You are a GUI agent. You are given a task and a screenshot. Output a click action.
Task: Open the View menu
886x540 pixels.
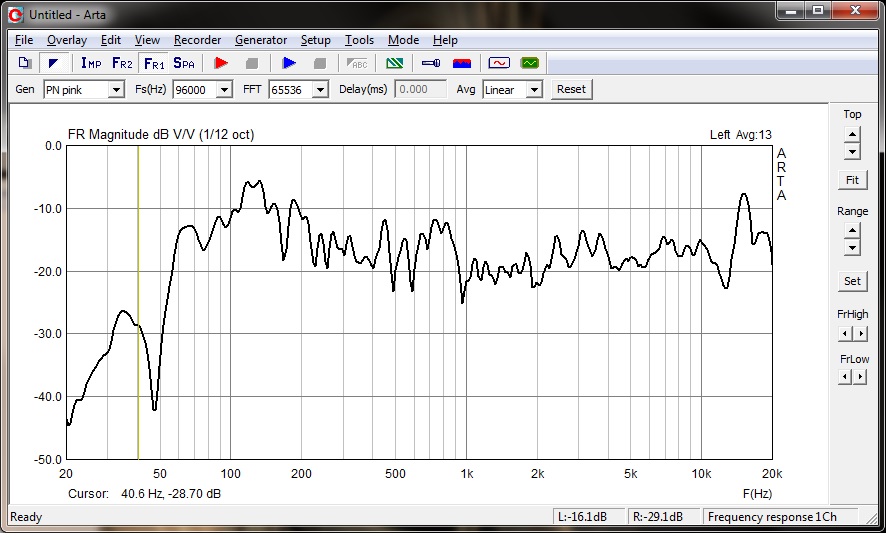(x=147, y=40)
